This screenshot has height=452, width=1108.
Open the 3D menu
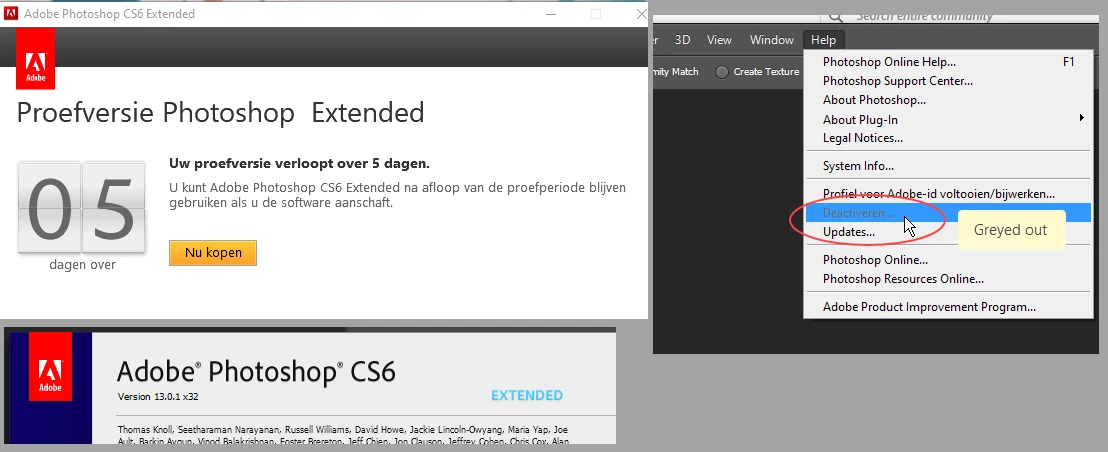(x=682, y=40)
